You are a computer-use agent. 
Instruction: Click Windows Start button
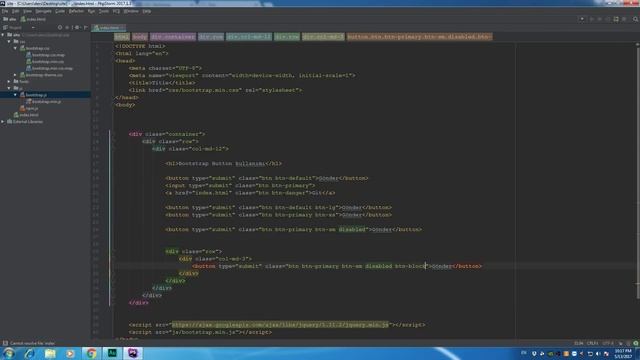pos(9,353)
